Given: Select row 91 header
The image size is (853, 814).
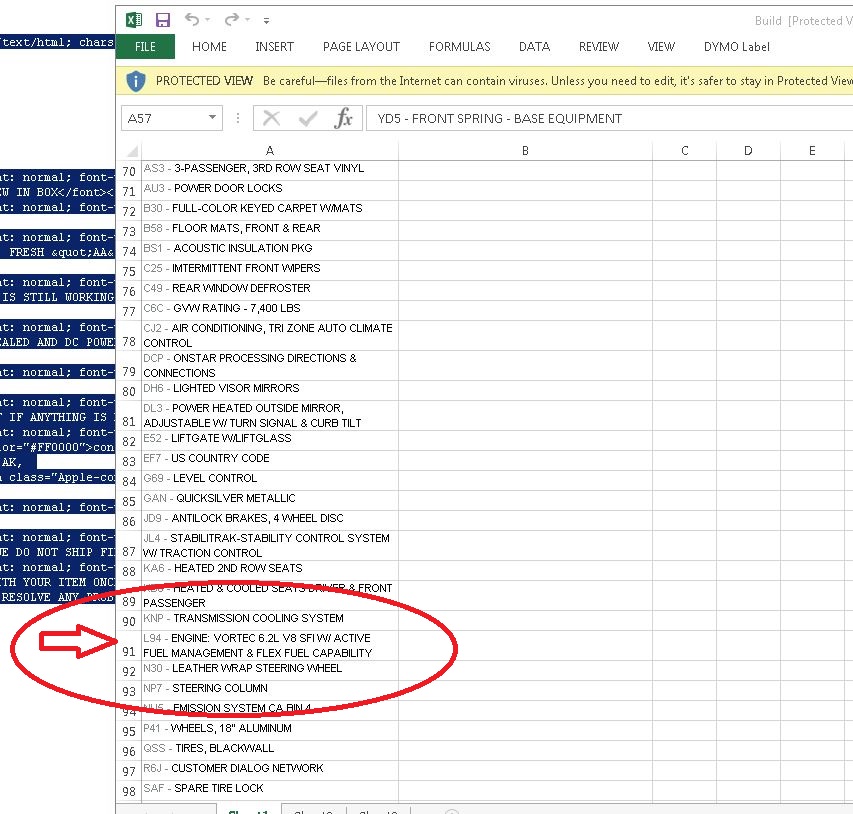Looking at the screenshot, I should click(x=129, y=646).
